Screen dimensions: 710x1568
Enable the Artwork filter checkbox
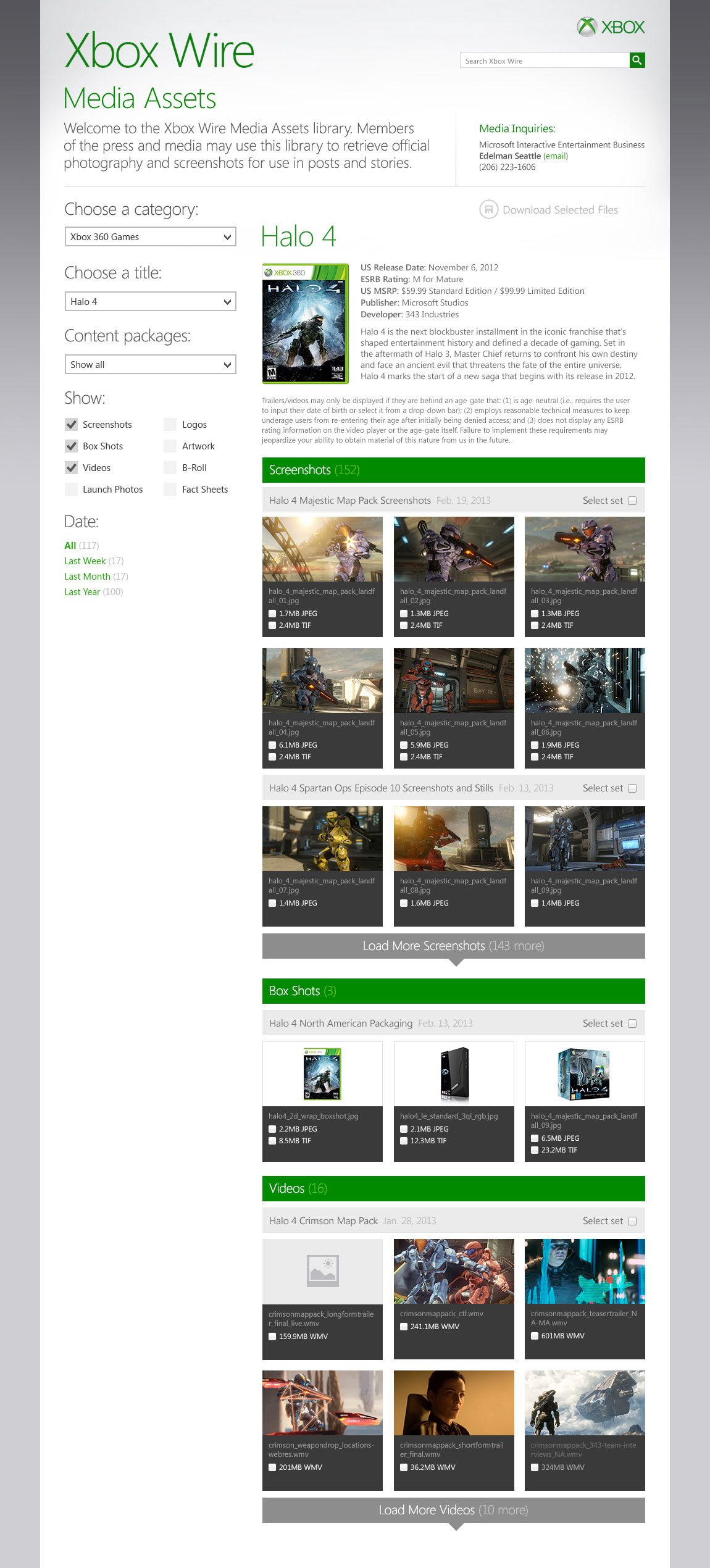170,446
